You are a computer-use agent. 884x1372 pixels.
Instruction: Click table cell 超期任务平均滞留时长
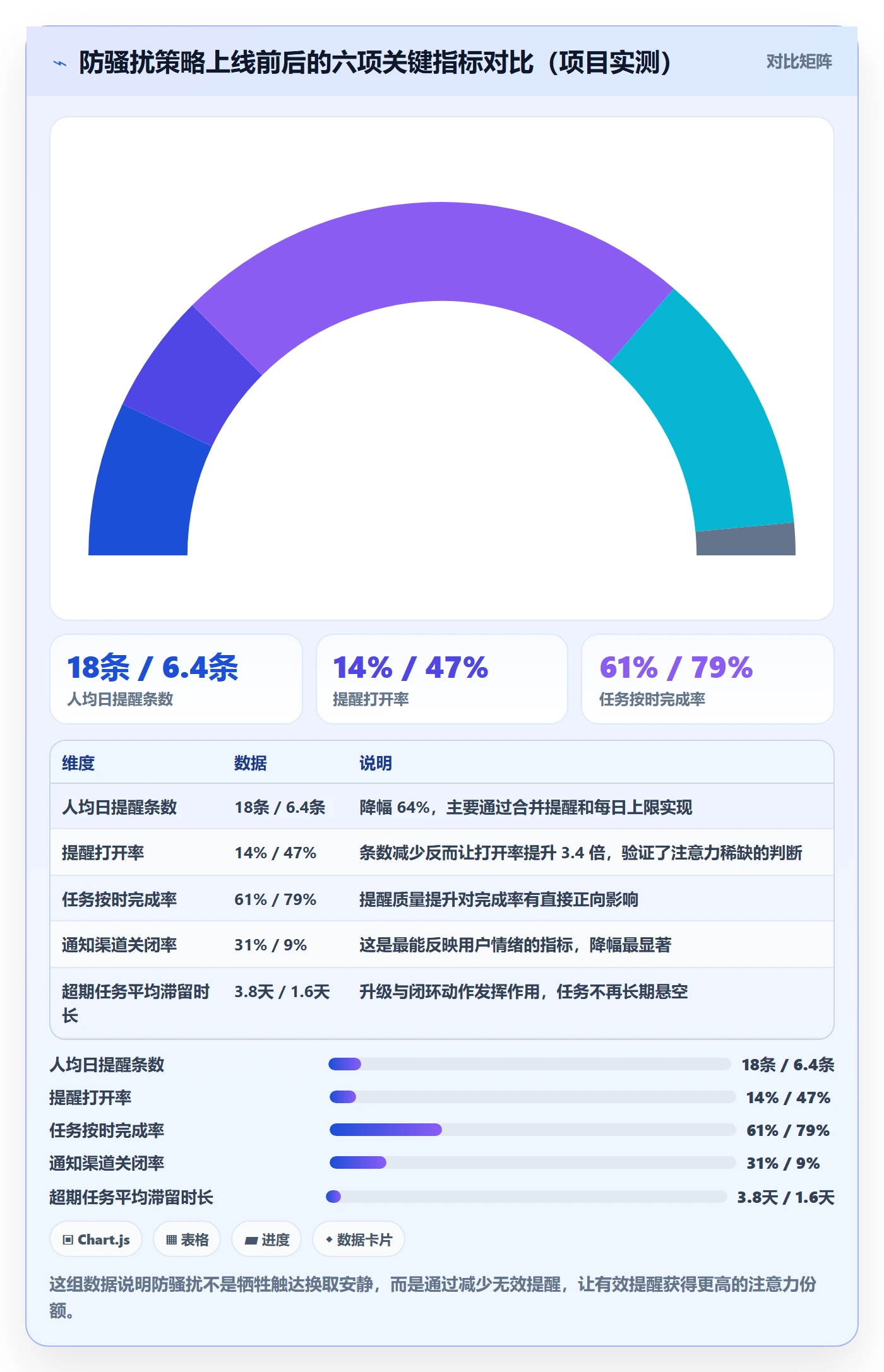[135, 1003]
